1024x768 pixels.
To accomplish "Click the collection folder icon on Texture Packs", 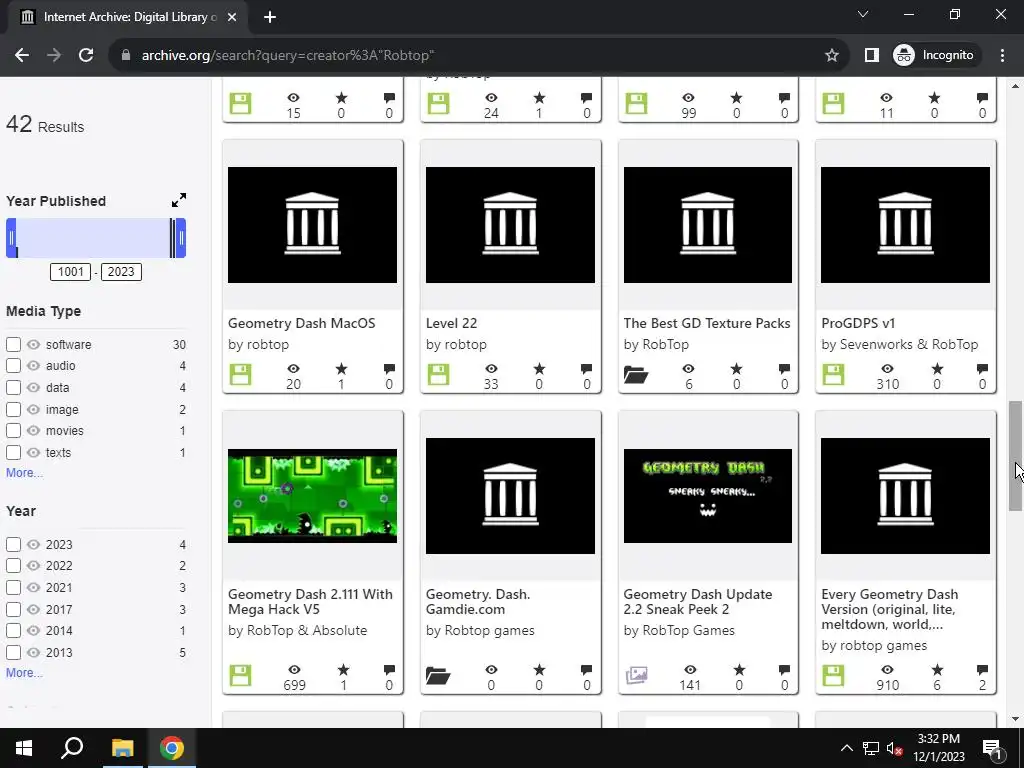I will tap(636, 374).
